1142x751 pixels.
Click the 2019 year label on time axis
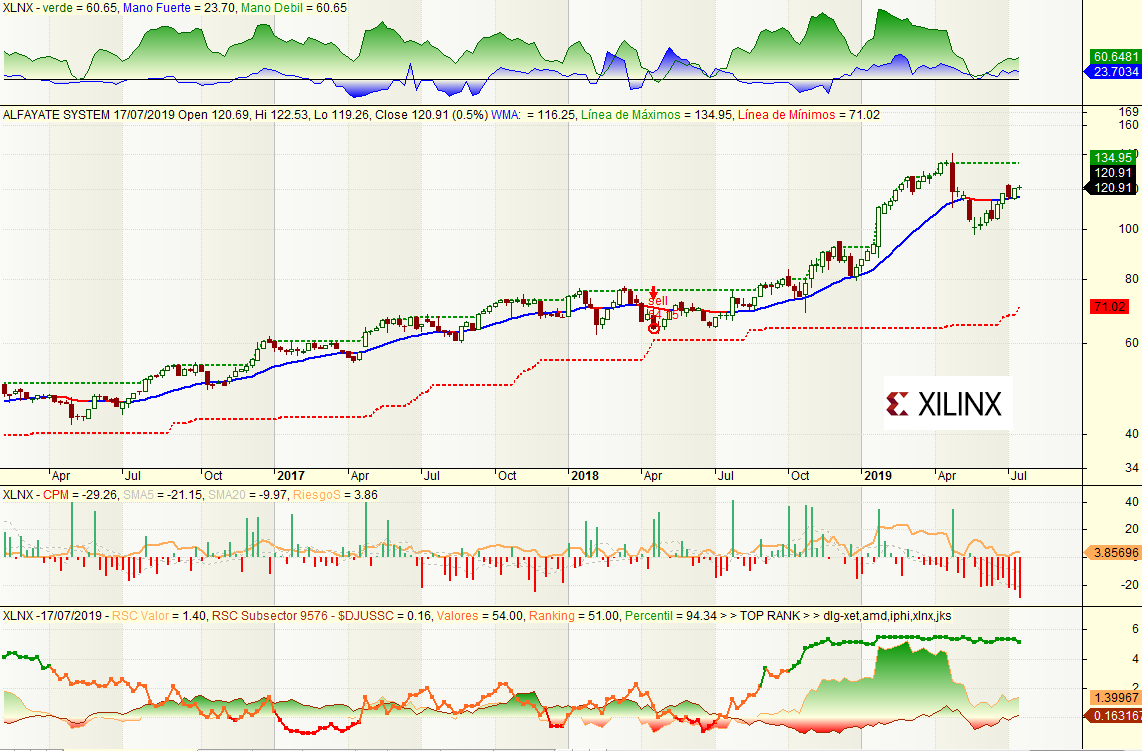[877, 476]
